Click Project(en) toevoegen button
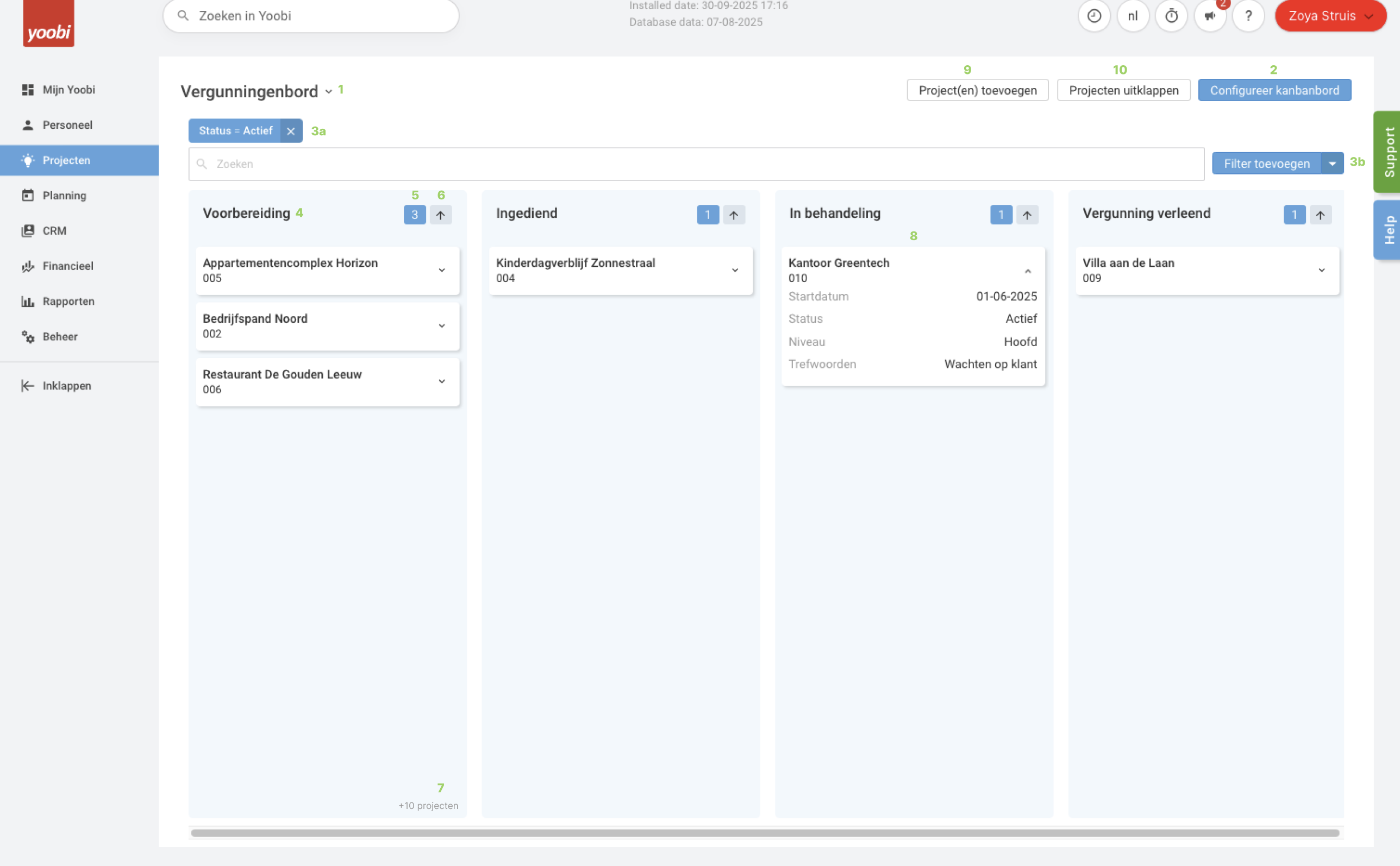The height and width of the screenshot is (866, 1400). [x=977, y=91]
